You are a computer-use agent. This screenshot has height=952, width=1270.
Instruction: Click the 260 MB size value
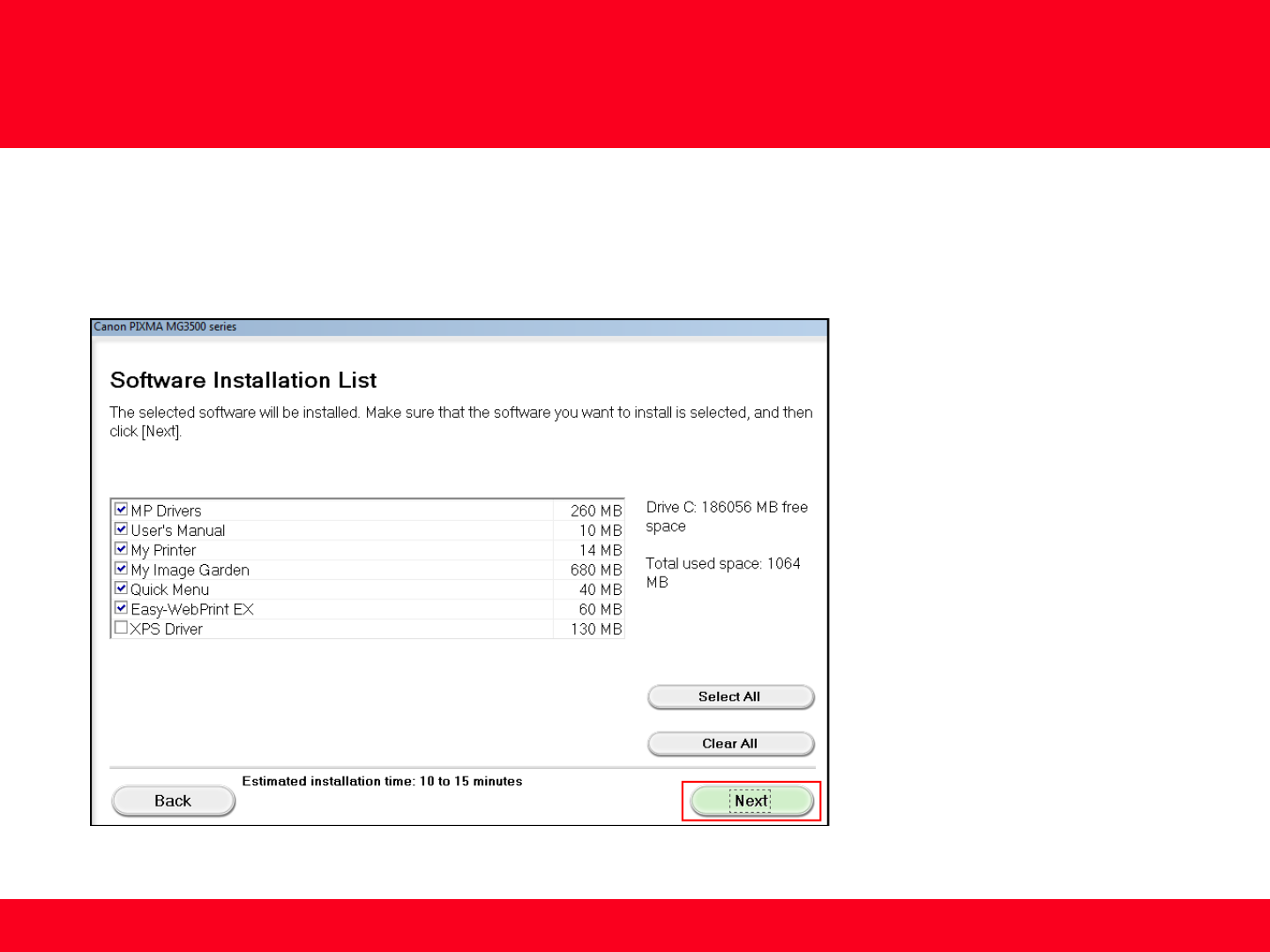point(596,511)
